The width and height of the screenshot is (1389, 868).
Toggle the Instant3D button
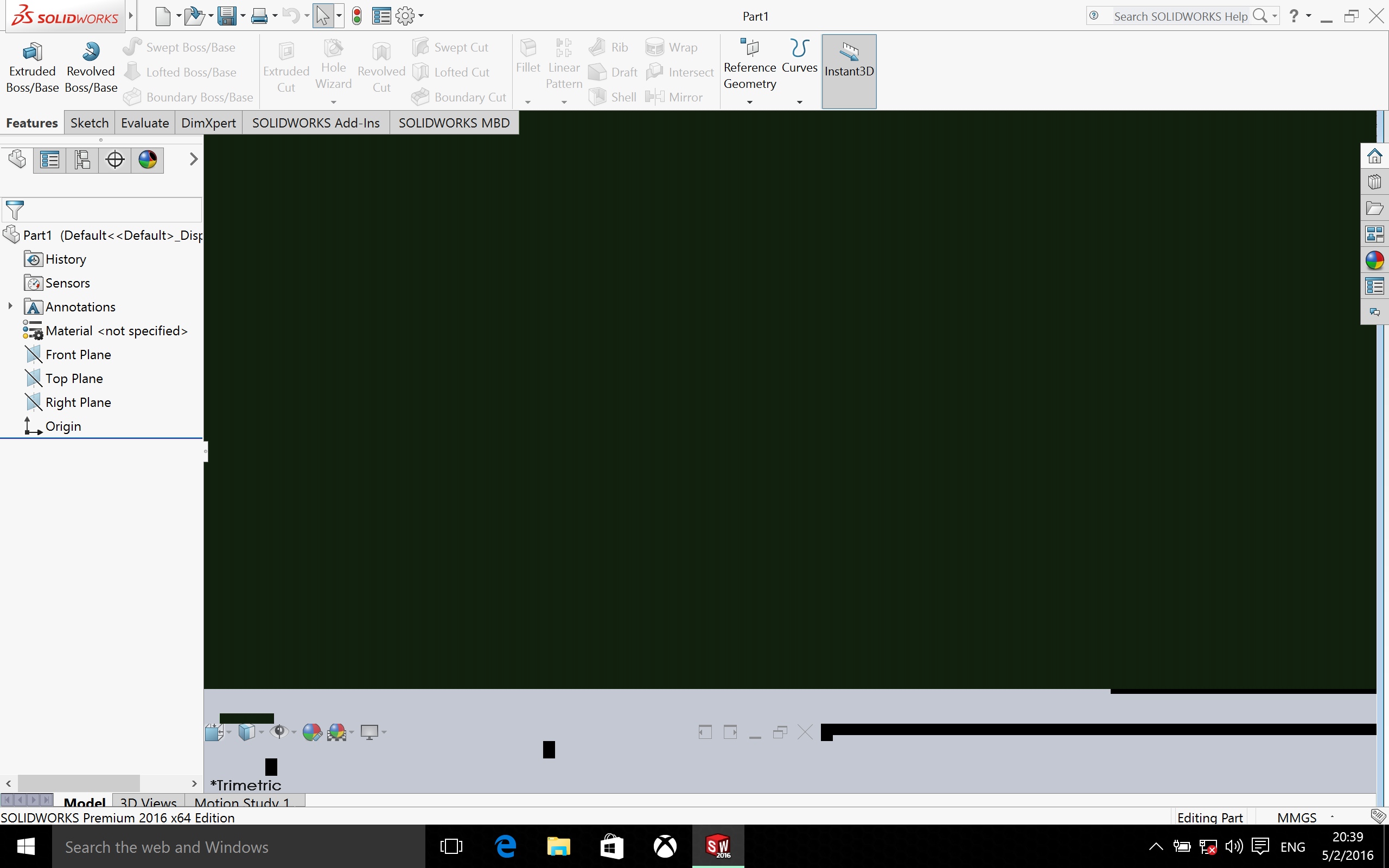pos(849,71)
